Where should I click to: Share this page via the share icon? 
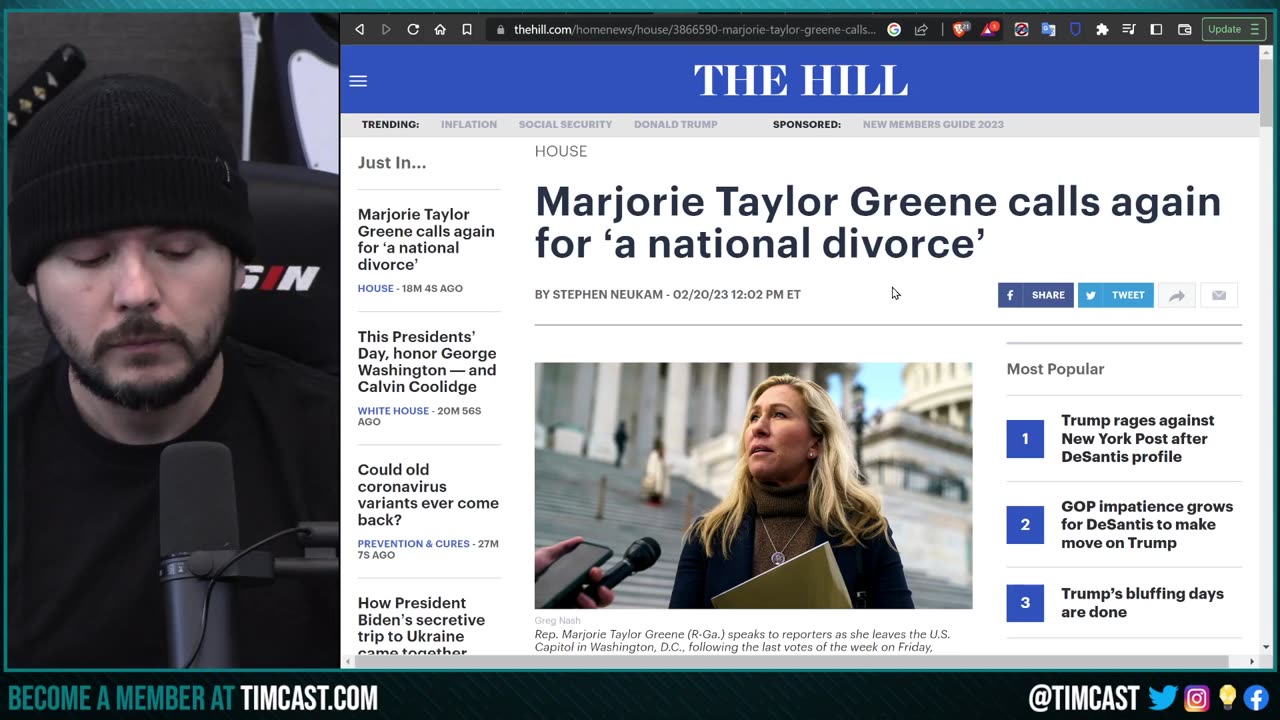coord(920,30)
